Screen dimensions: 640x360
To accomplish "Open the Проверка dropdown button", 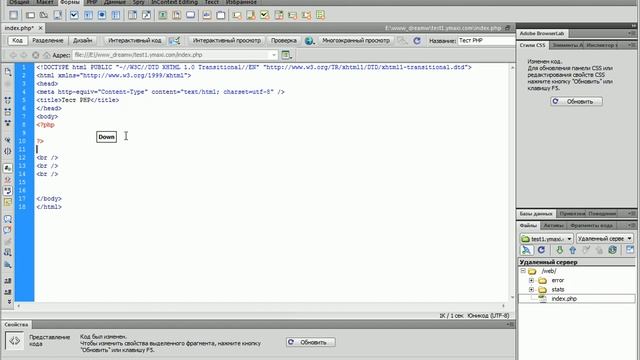I will point(284,40).
